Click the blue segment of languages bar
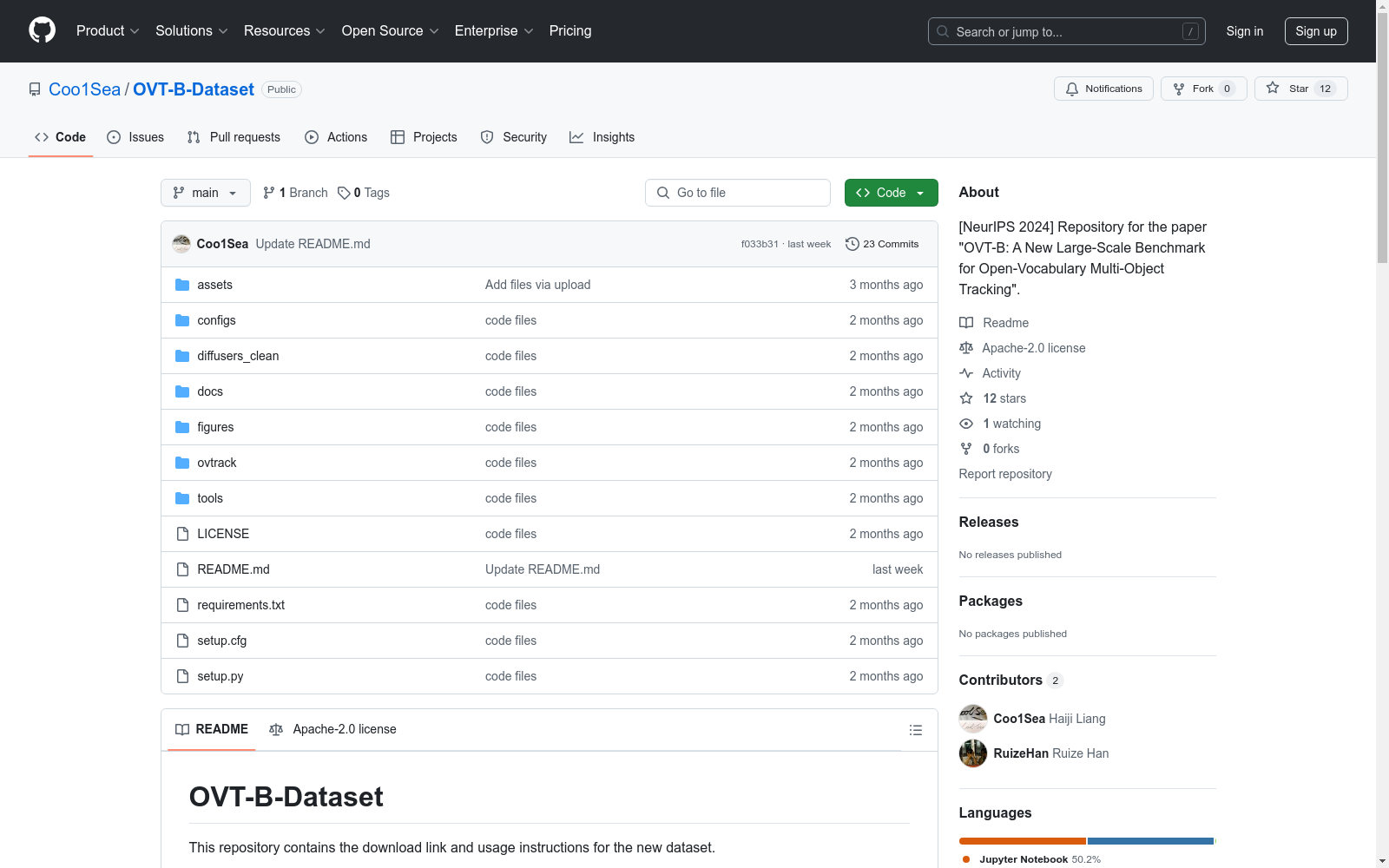The height and width of the screenshot is (868, 1389). [1150, 841]
